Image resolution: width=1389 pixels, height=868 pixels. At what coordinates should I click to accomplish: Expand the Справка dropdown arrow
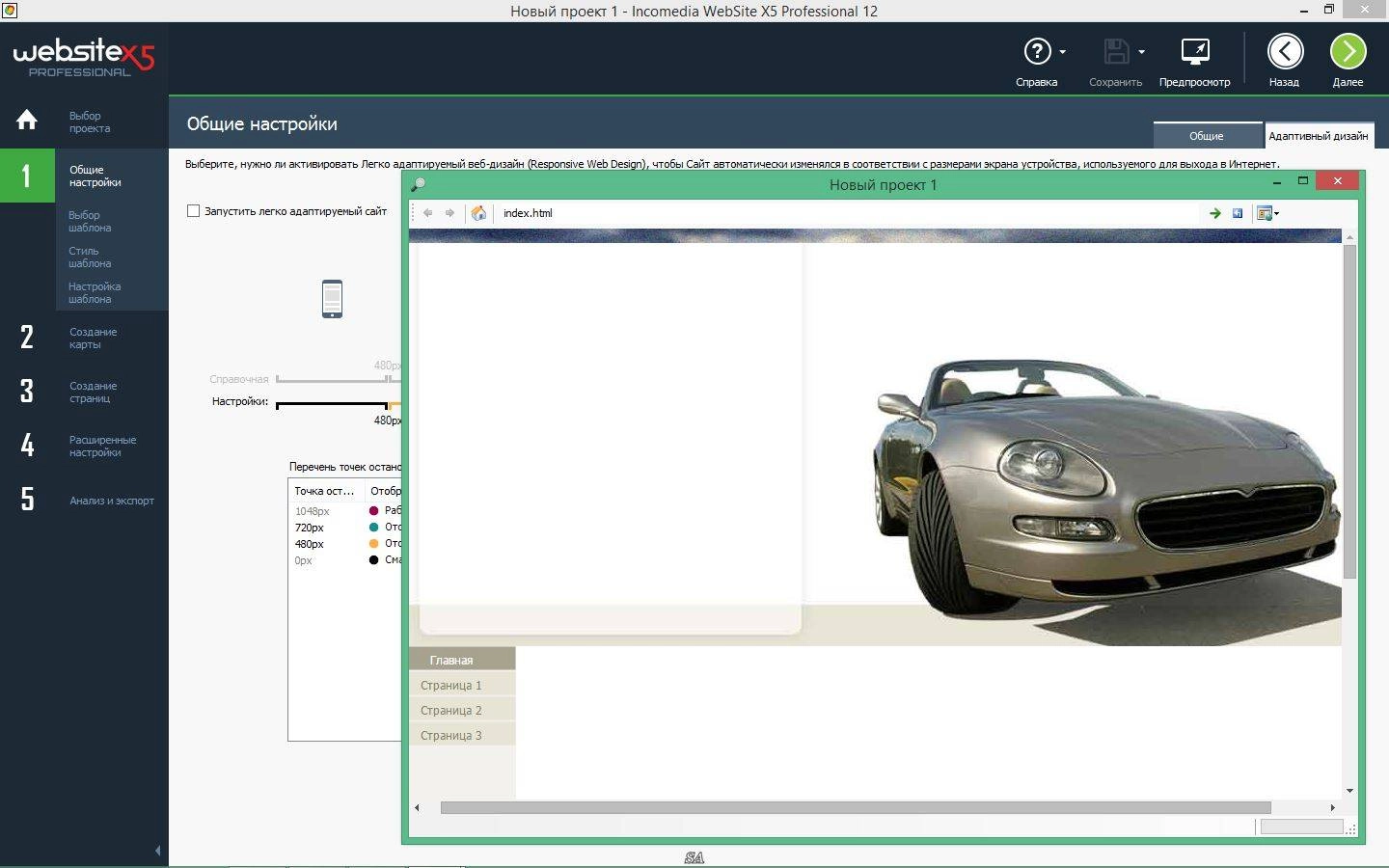pyautogui.click(x=1063, y=52)
